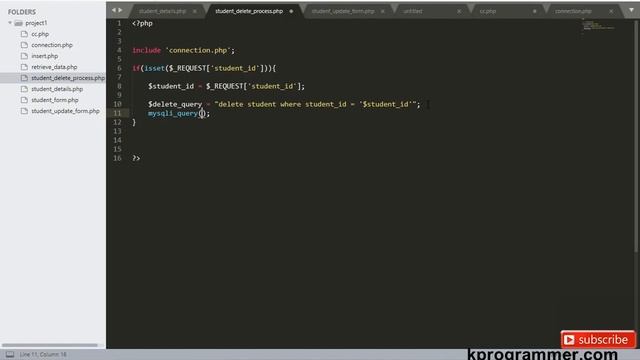The image size is (640, 360).
Task: Open the tab list dropdown arrow
Action: click(x=631, y=10)
